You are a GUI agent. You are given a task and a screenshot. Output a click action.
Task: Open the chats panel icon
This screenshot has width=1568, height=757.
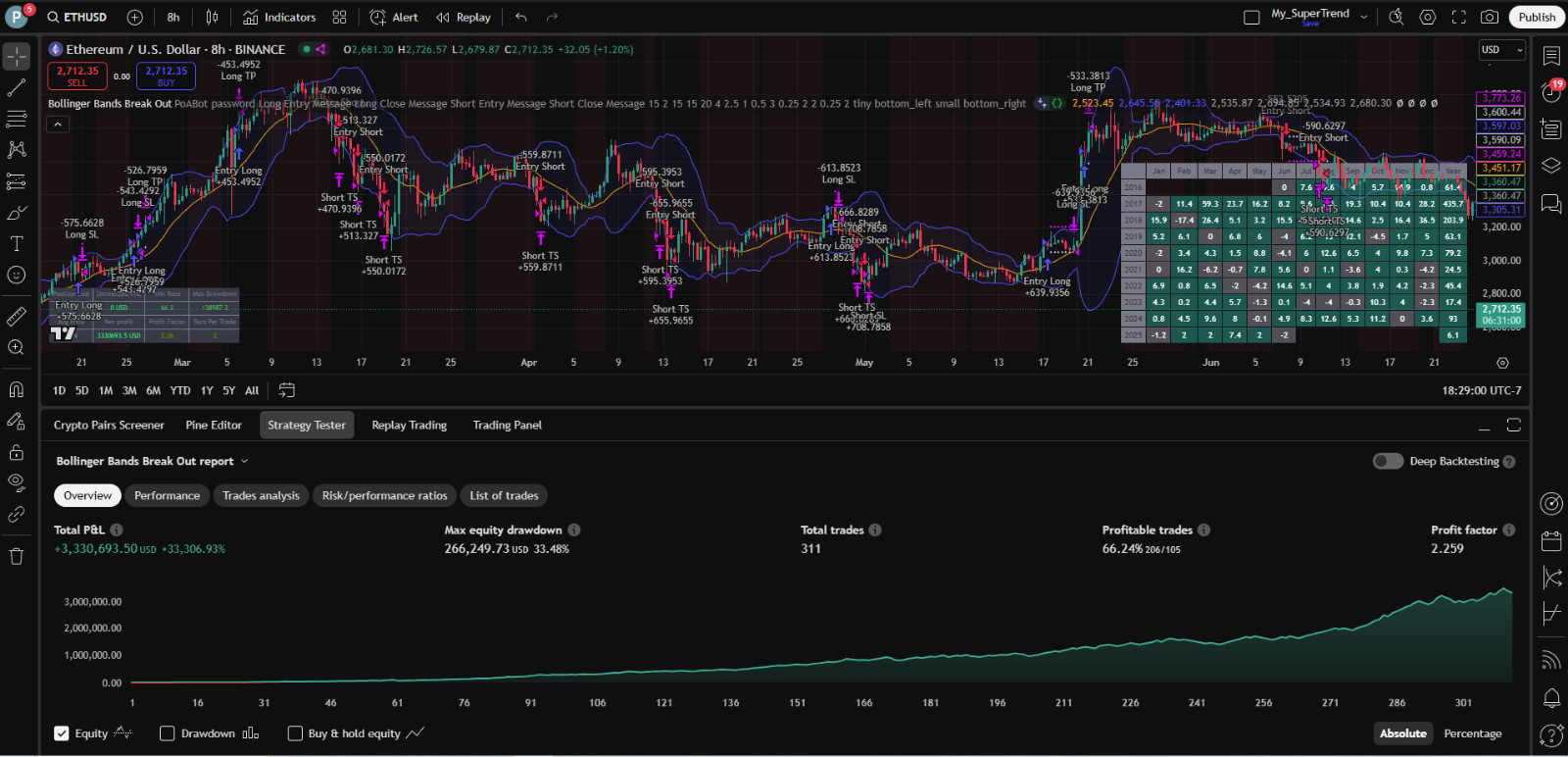pyautogui.click(x=1551, y=203)
